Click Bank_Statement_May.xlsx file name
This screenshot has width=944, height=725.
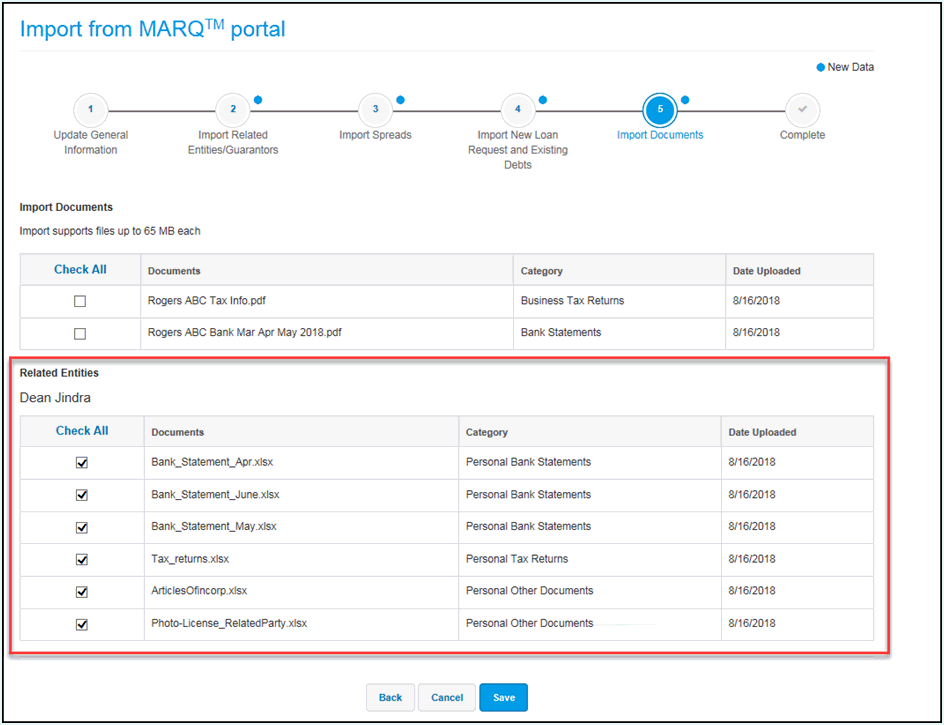coord(214,526)
